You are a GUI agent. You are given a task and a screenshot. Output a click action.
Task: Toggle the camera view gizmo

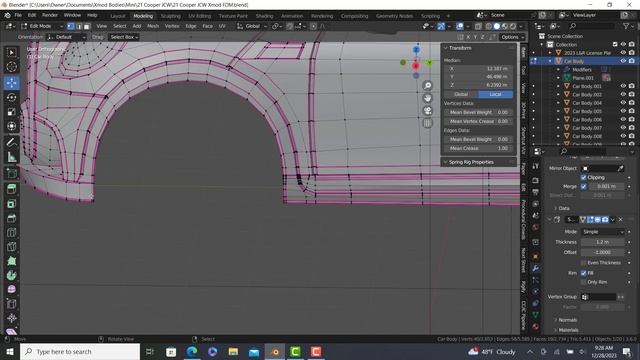click(427, 111)
